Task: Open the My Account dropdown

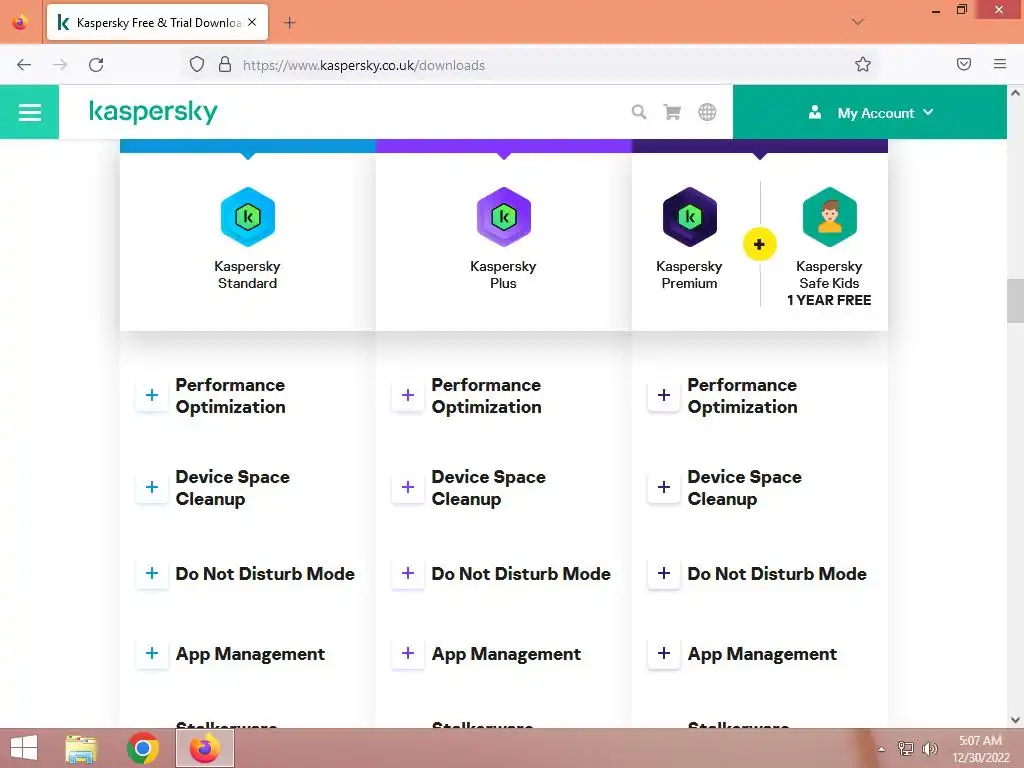Action: (x=870, y=112)
